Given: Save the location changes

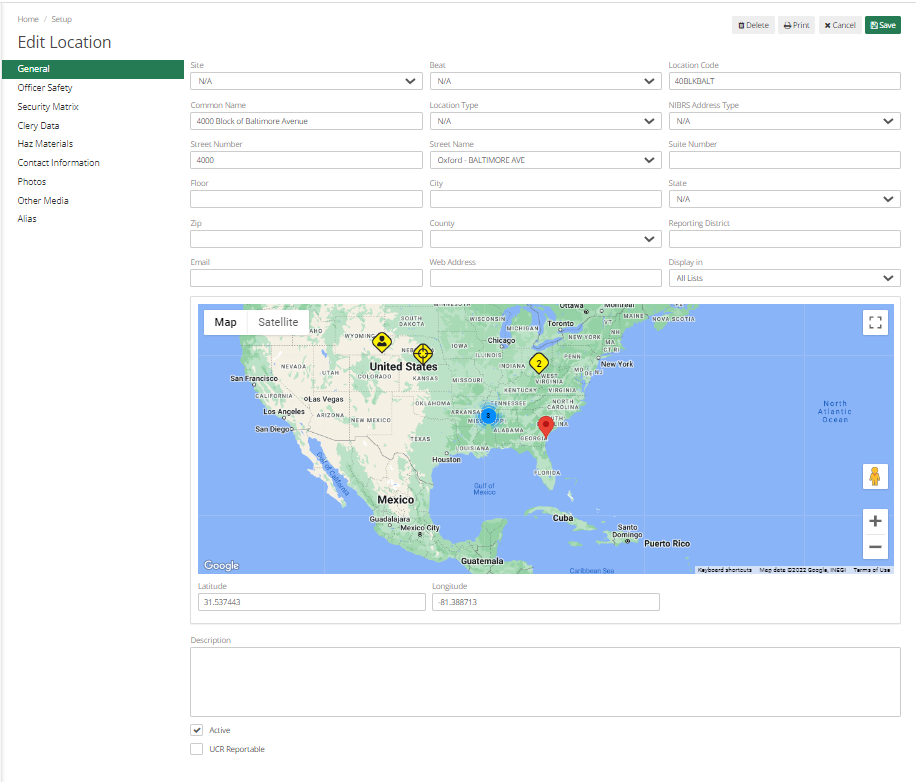Looking at the screenshot, I should coord(883,25).
